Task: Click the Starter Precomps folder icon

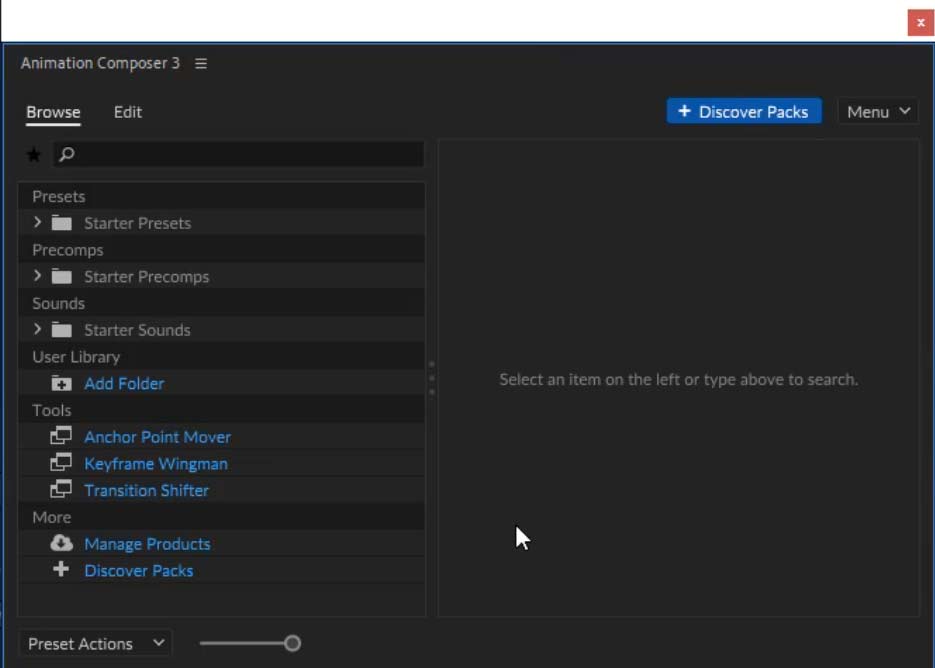Action: coord(61,277)
